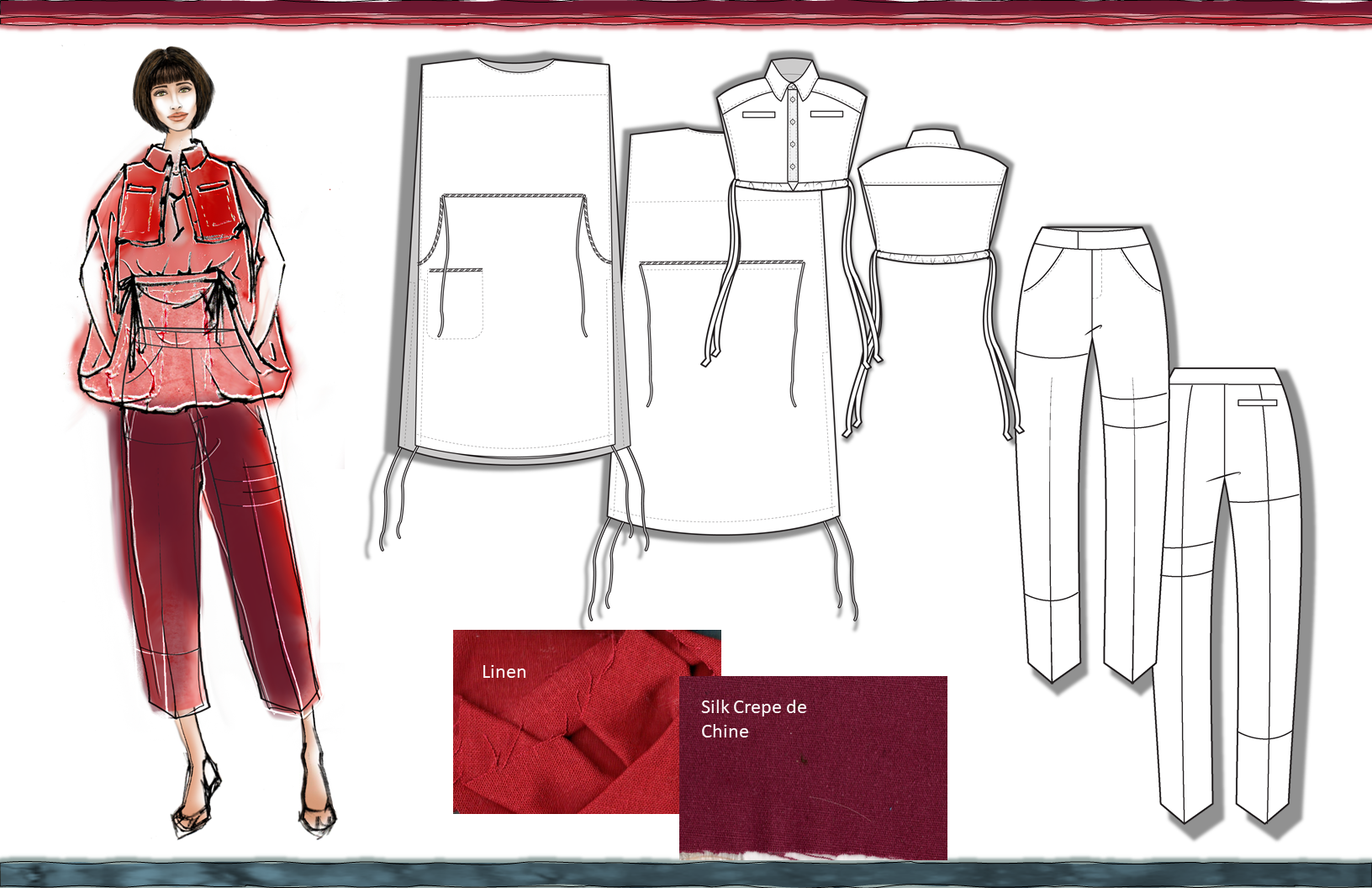Click the trousers back view flat sketch

[x=1227, y=595]
